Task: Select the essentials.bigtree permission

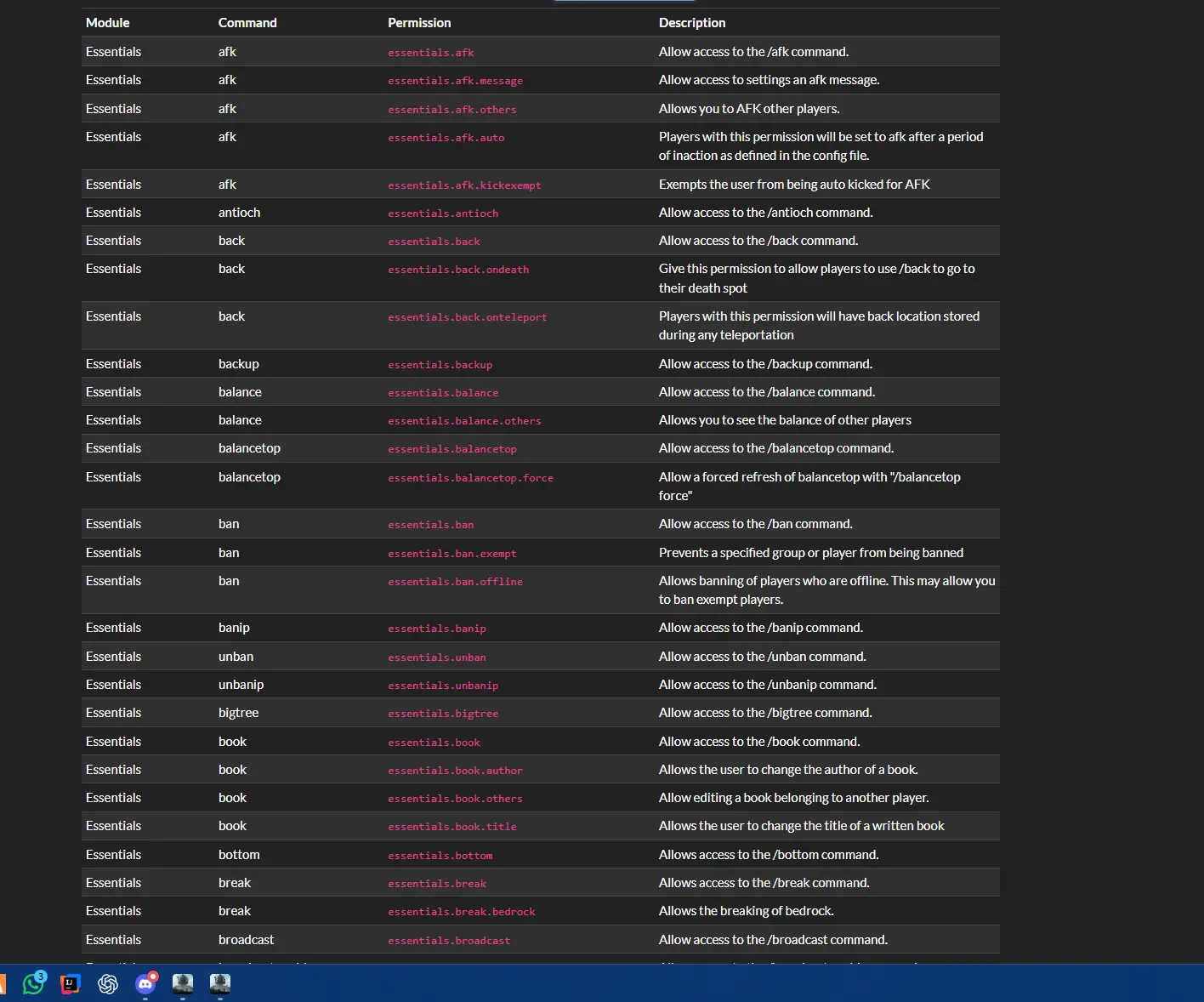Action: (443, 714)
